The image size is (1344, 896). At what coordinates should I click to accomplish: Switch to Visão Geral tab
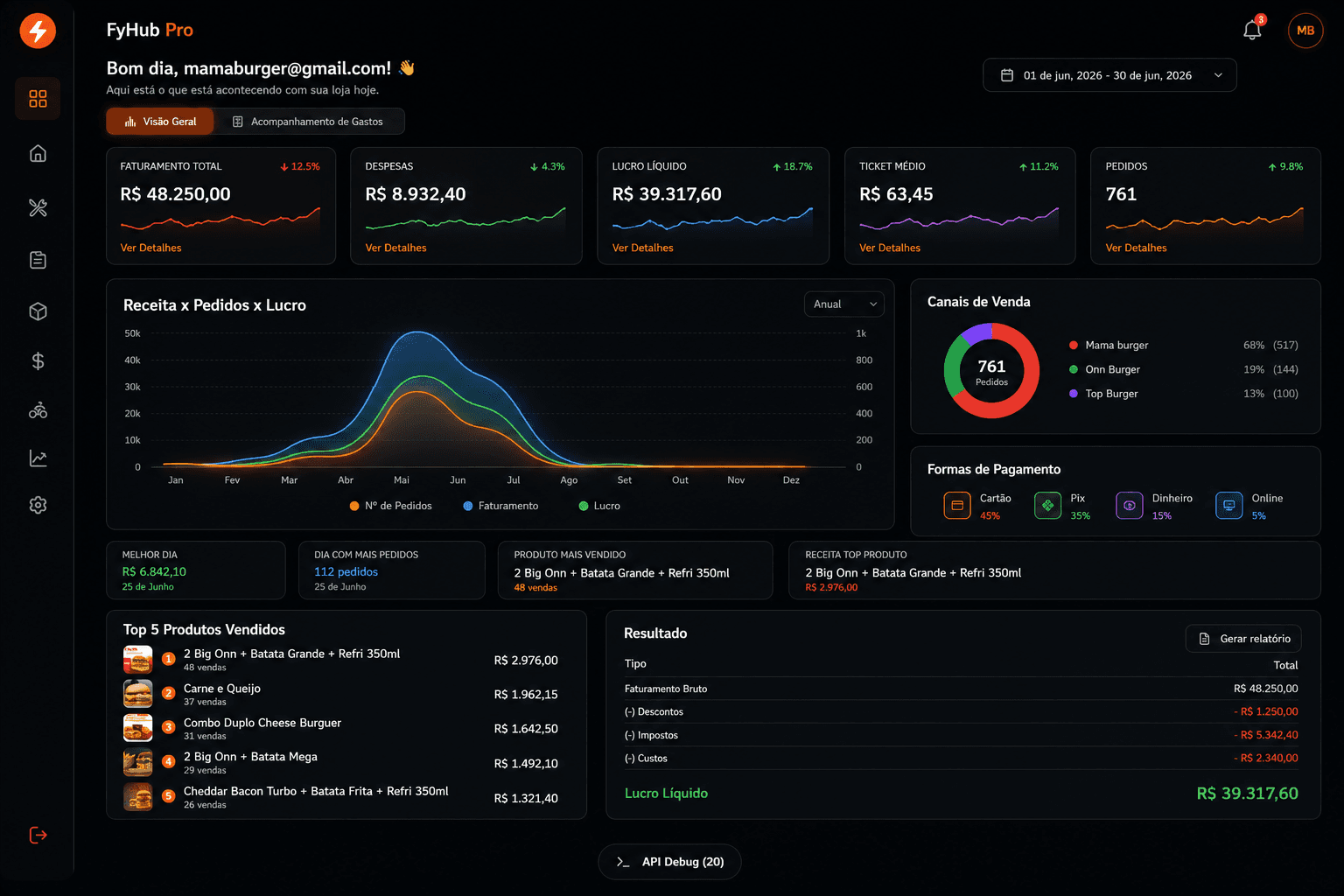click(160, 122)
